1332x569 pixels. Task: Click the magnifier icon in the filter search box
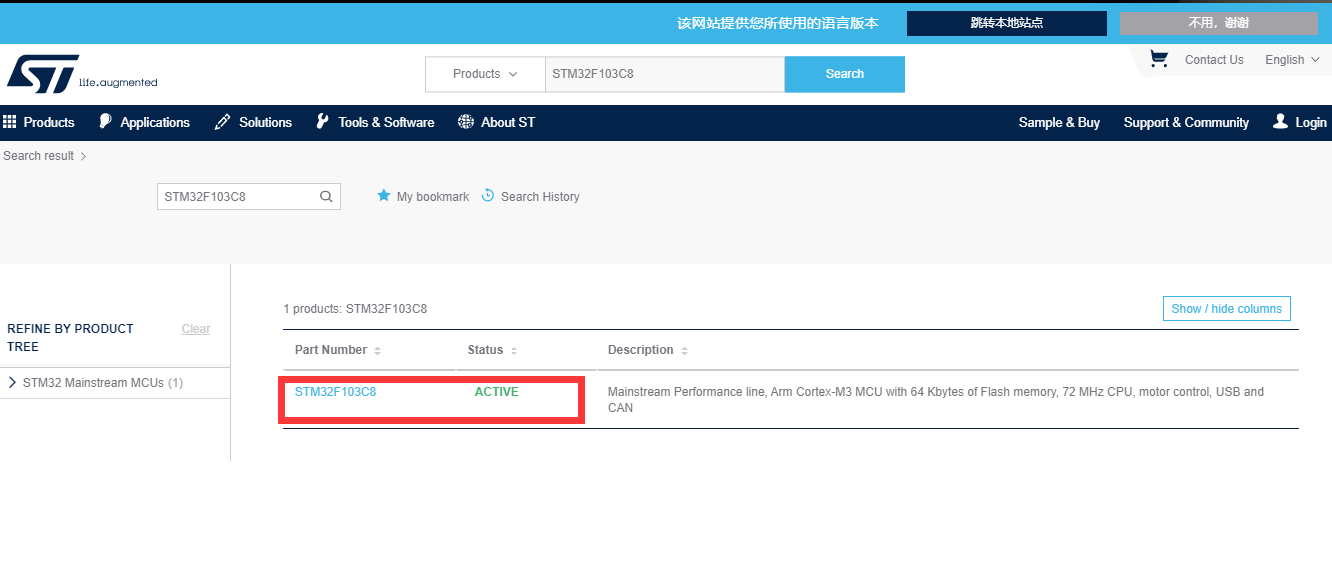coord(326,197)
